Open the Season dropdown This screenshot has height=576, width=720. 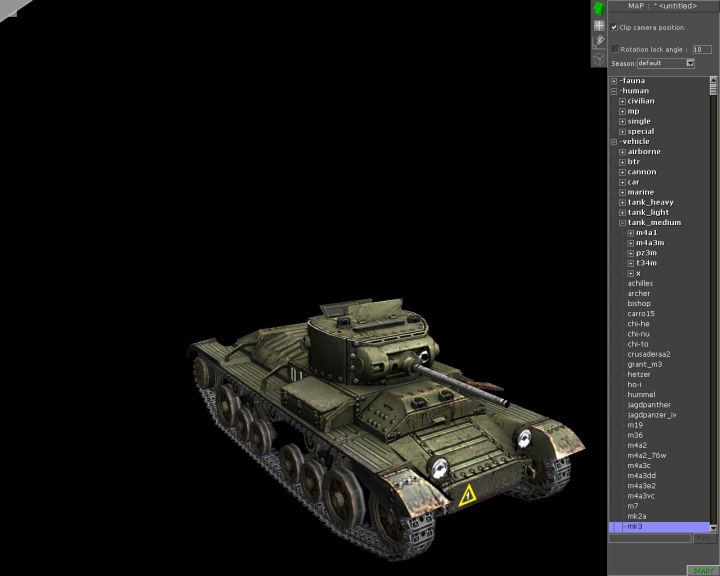pos(690,63)
